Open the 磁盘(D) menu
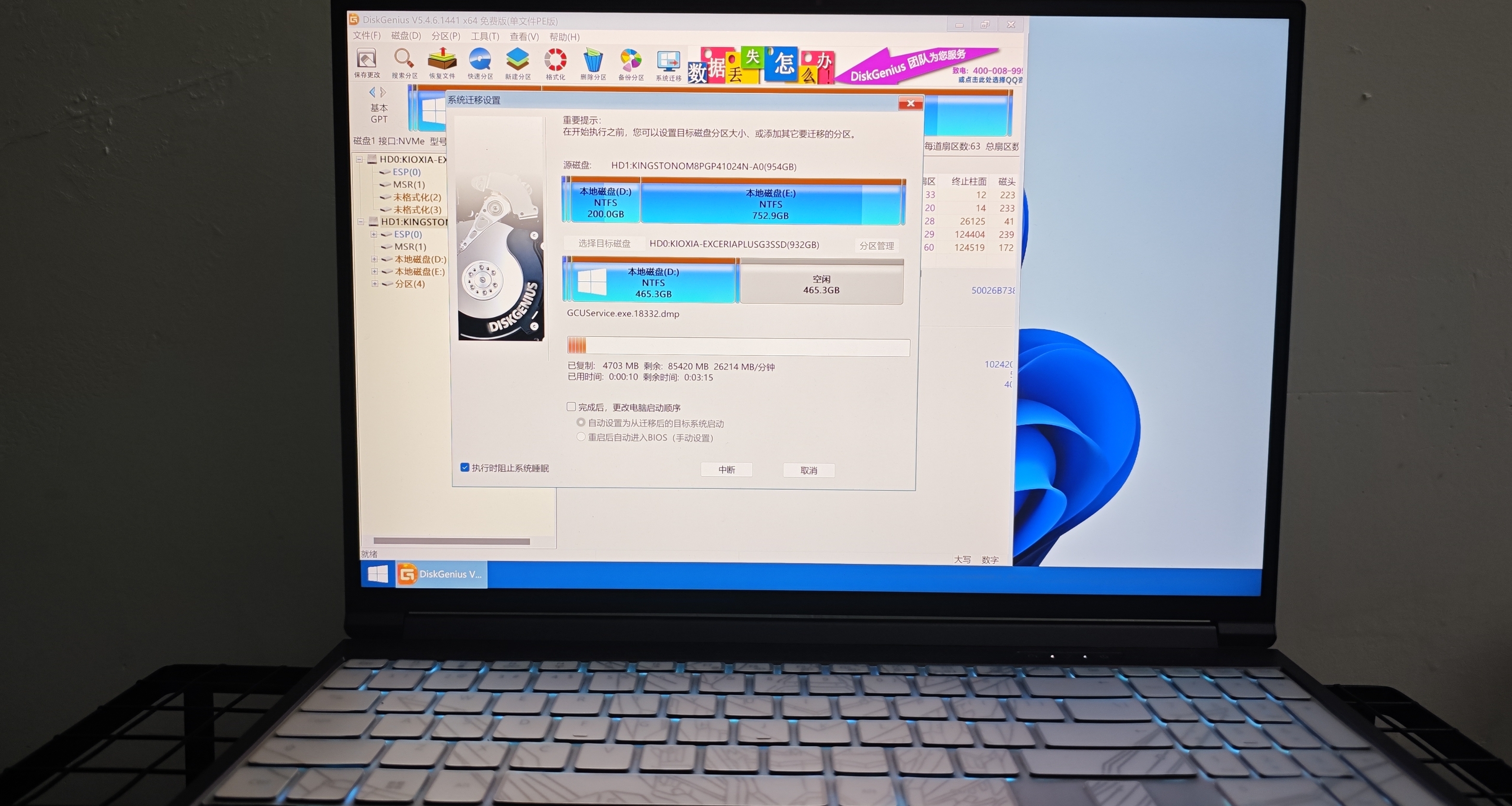 click(x=406, y=35)
